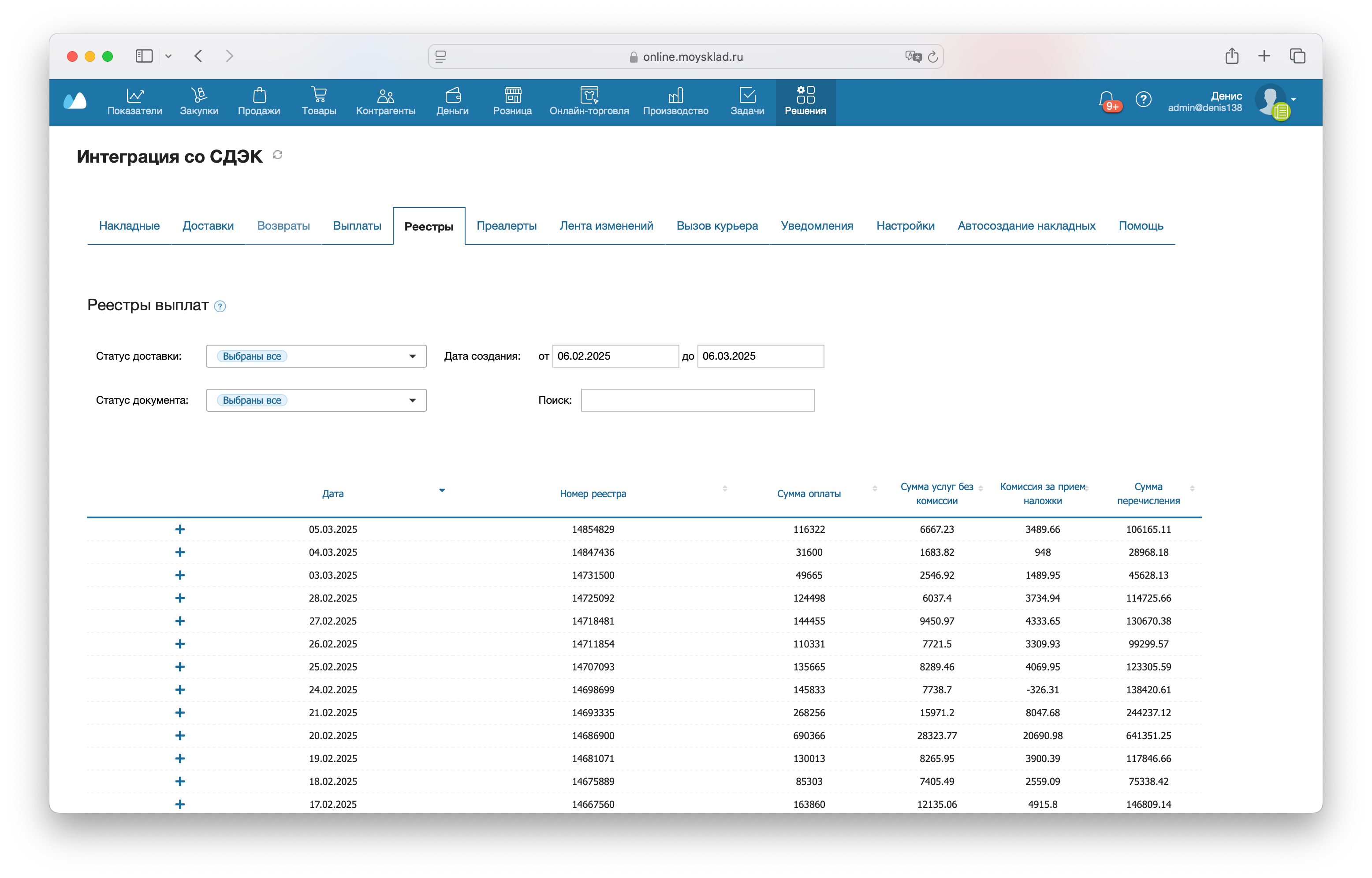Open the Производство factory icon
The width and height of the screenshot is (1372, 878).
[x=675, y=95]
